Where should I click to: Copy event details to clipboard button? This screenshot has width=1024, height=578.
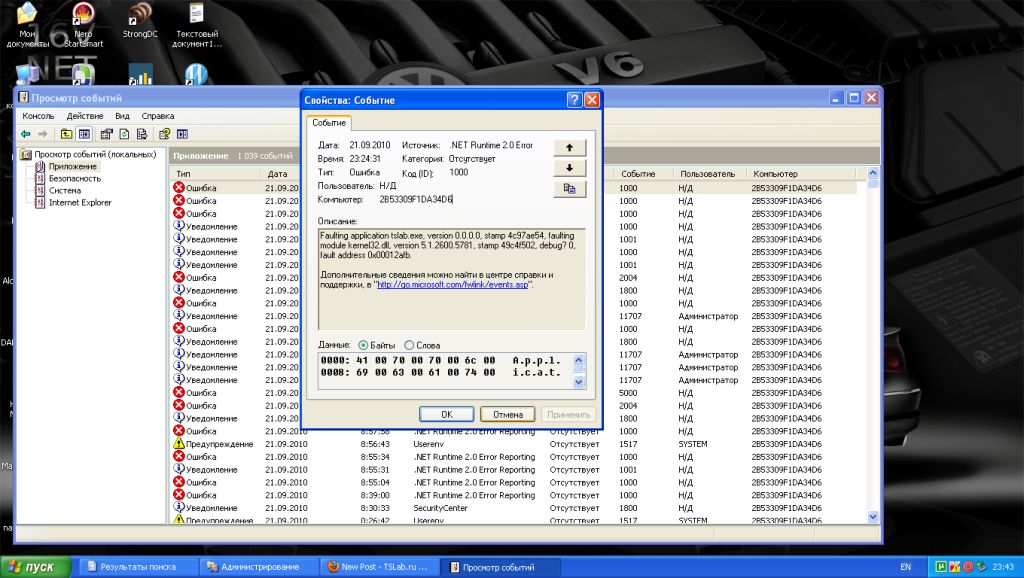pos(569,188)
